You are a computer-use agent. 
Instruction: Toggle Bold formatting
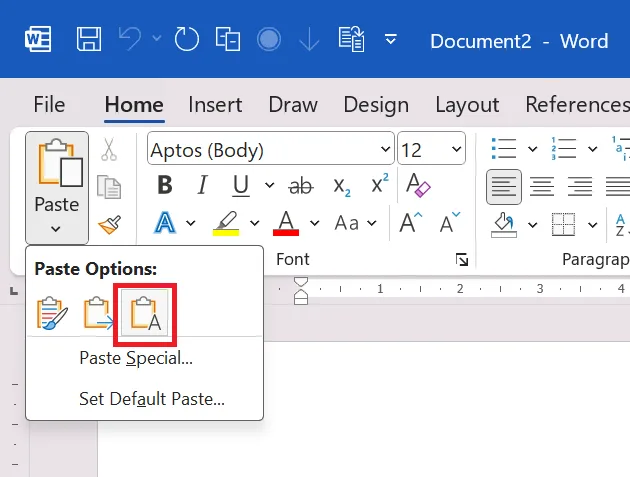click(165, 186)
